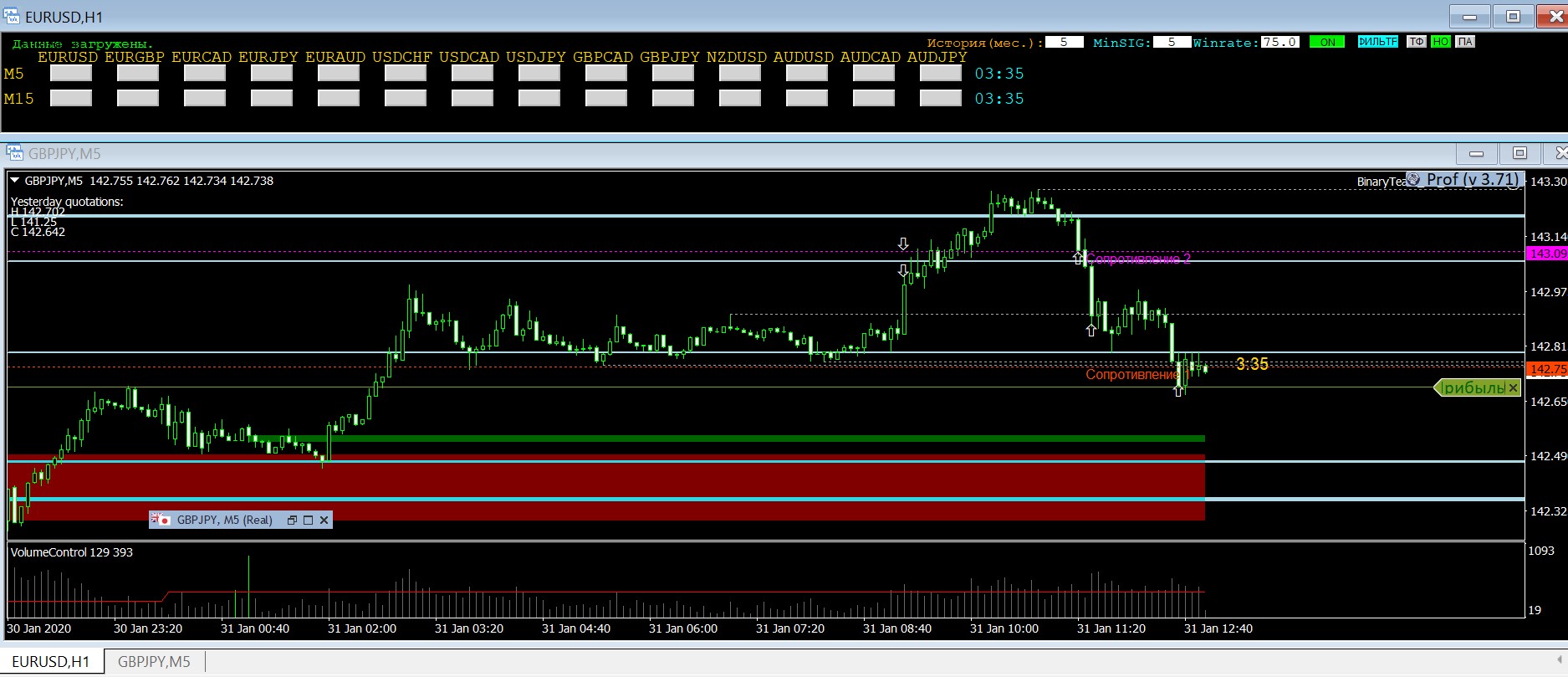Click the 31 Jan 10:00 time axis label
The height and width of the screenshot is (677, 1568).
point(1004,628)
